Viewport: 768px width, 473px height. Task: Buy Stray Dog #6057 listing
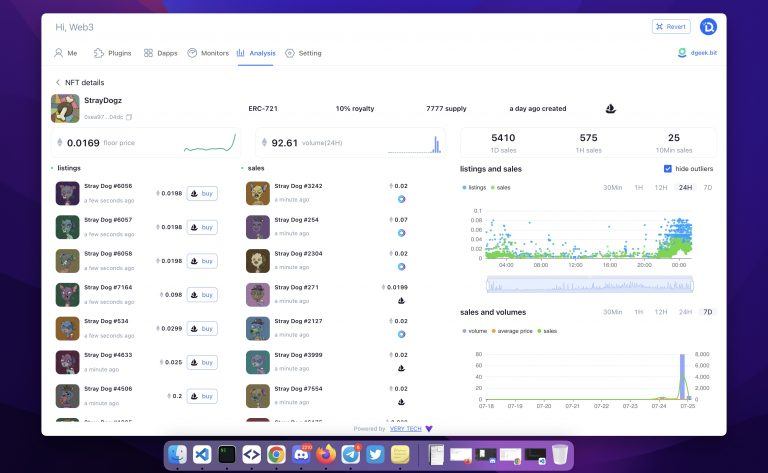coord(202,227)
